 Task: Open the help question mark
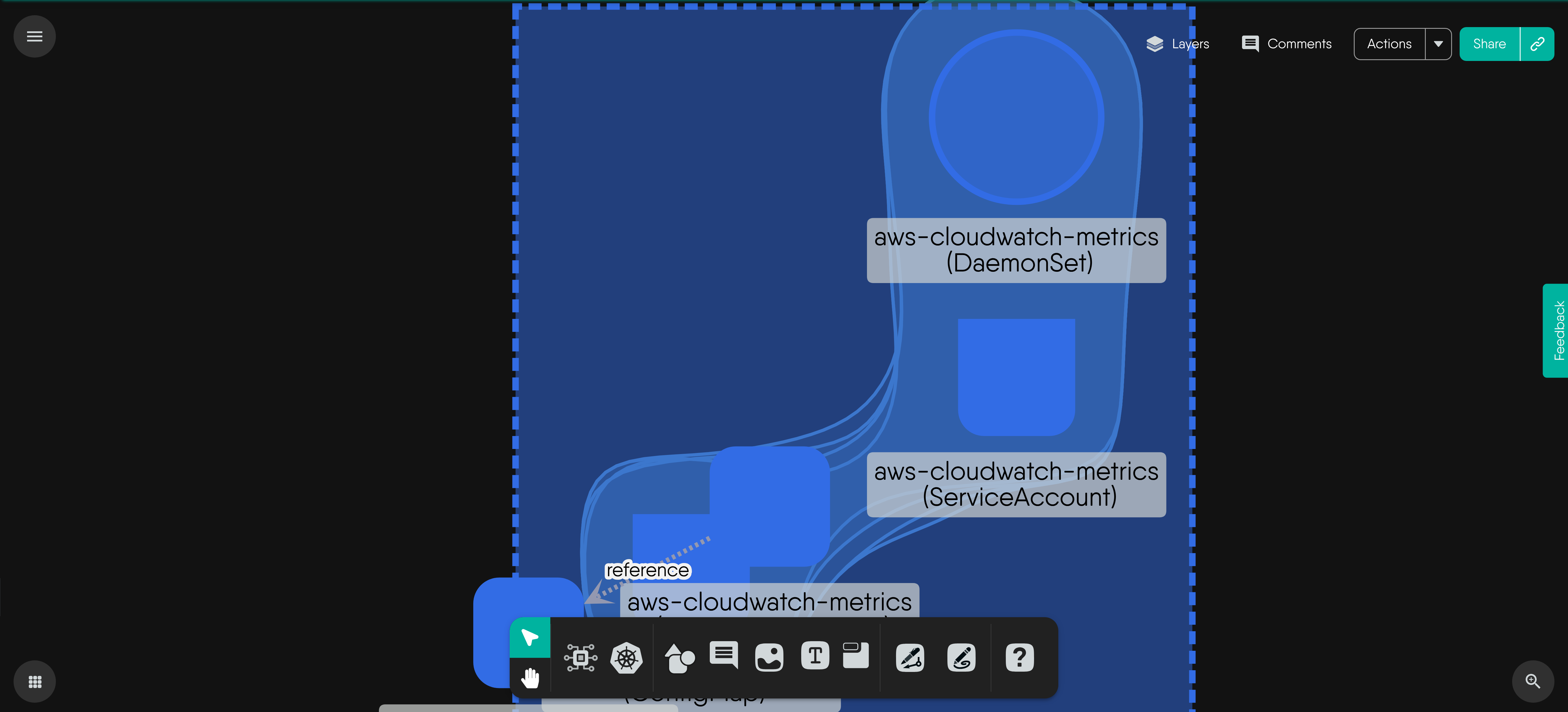pos(1020,658)
